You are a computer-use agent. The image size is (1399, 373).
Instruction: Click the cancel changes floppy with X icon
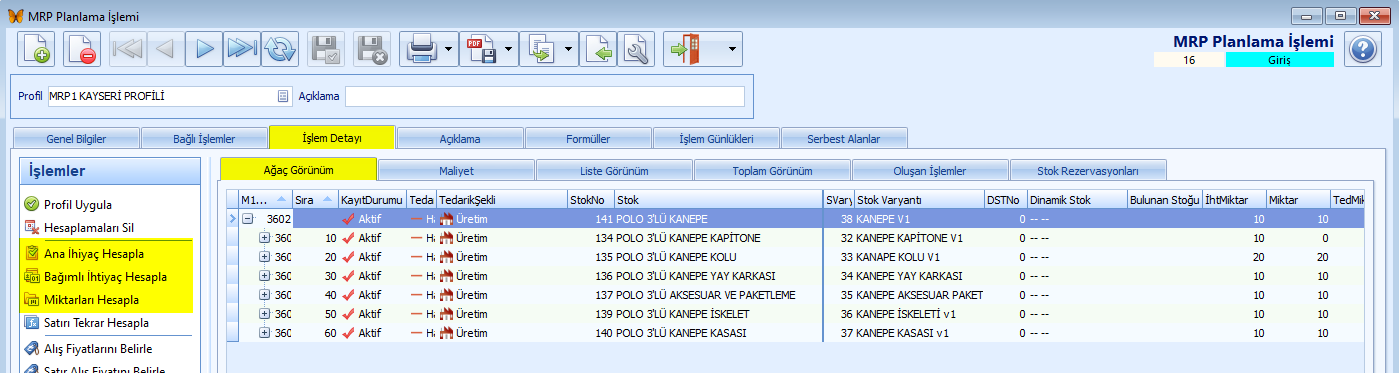[x=372, y=49]
